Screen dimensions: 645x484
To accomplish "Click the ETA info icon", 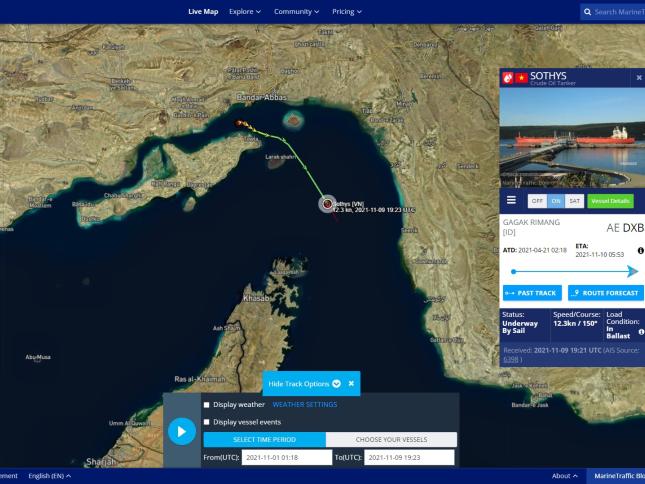I will [640, 250].
